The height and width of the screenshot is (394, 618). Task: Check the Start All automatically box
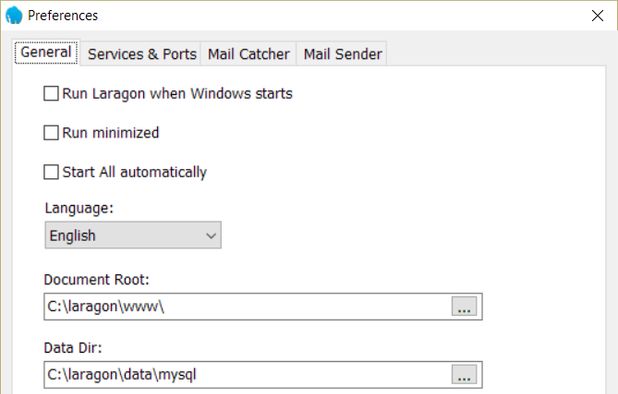pyautogui.click(x=51, y=172)
